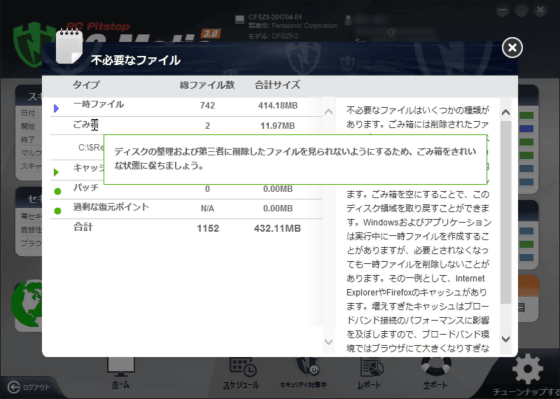This screenshot has width=560, height=399.
Task: Click the laptop icon beside CFSZ5 model
Action: coord(240,20)
